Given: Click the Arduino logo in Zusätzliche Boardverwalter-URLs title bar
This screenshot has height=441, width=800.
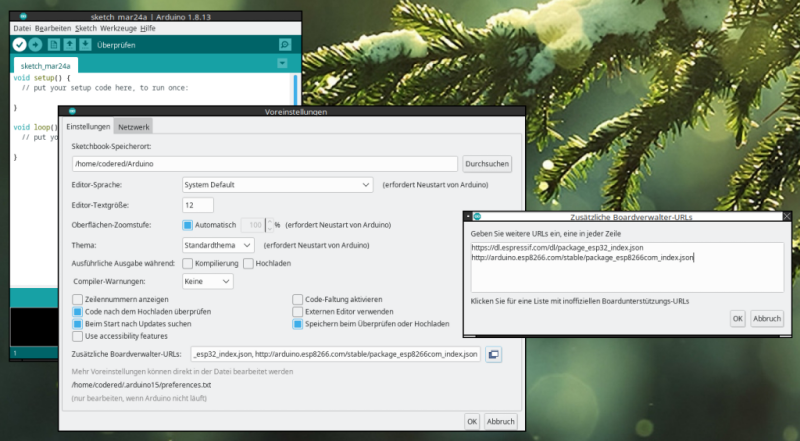Looking at the screenshot, I should click(478, 216).
